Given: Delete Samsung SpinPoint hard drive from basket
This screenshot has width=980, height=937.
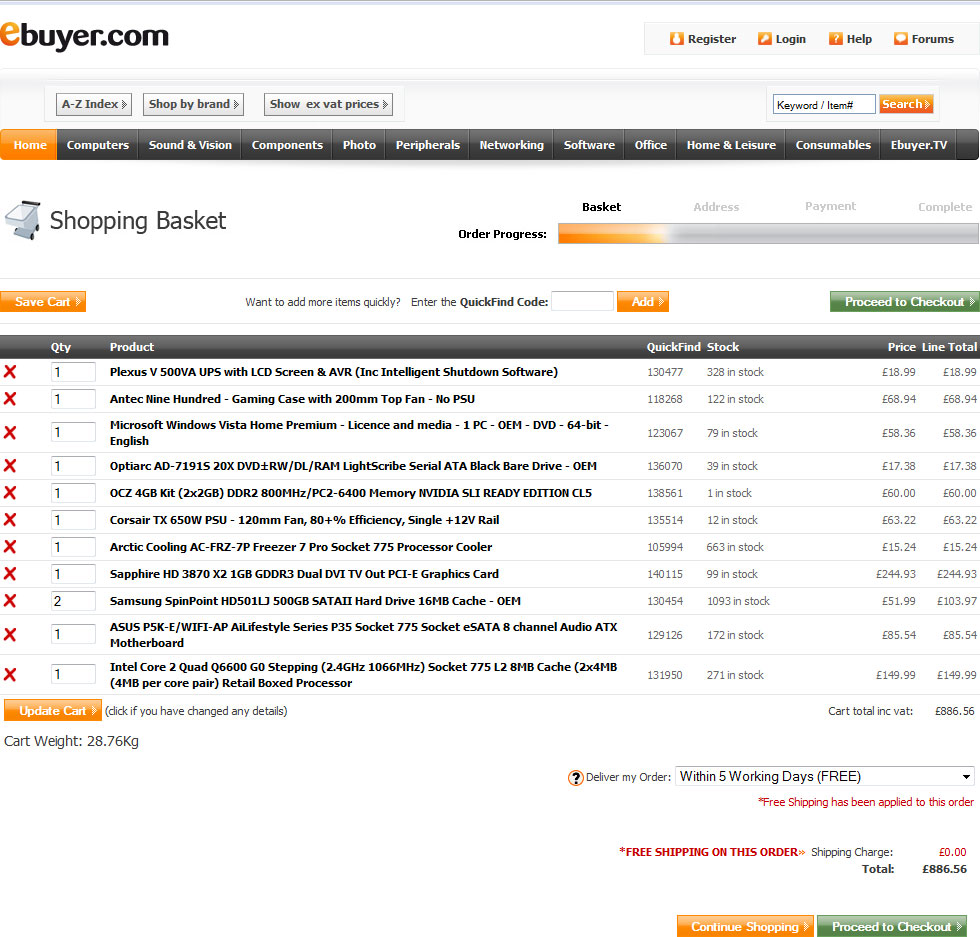Looking at the screenshot, I should [10, 601].
